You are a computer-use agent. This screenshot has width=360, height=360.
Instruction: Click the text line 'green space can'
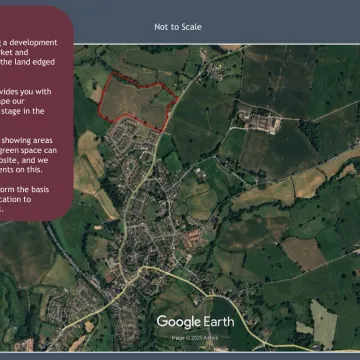(29, 150)
